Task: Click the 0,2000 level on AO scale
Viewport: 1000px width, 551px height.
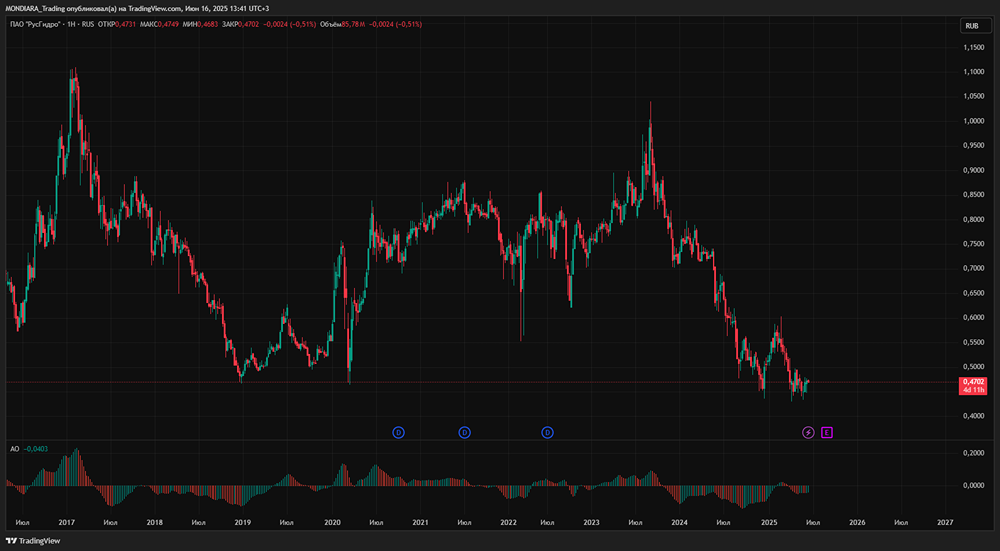Action: click(x=973, y=453)
